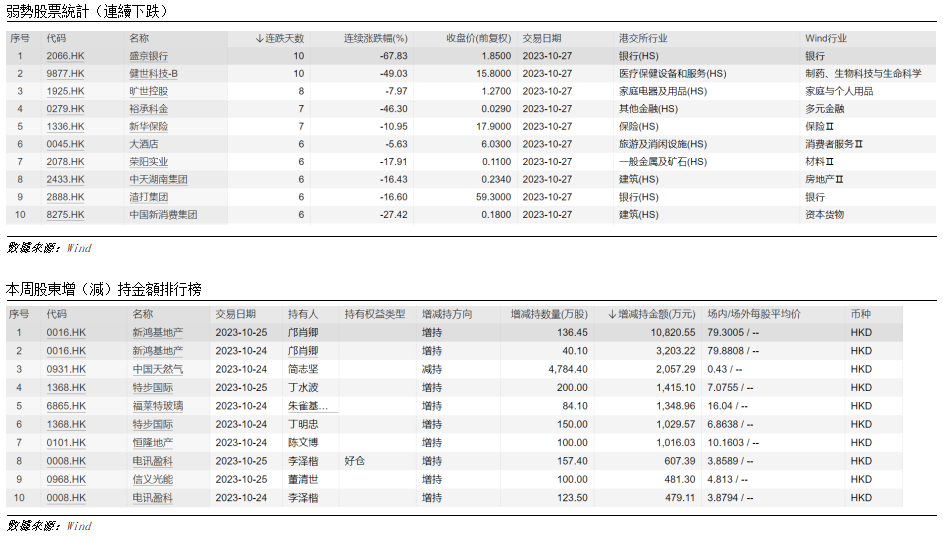Select the 一般金属及矿石(HS) industry cell
This screenshot has height=541, width=943.
point(663,162)
